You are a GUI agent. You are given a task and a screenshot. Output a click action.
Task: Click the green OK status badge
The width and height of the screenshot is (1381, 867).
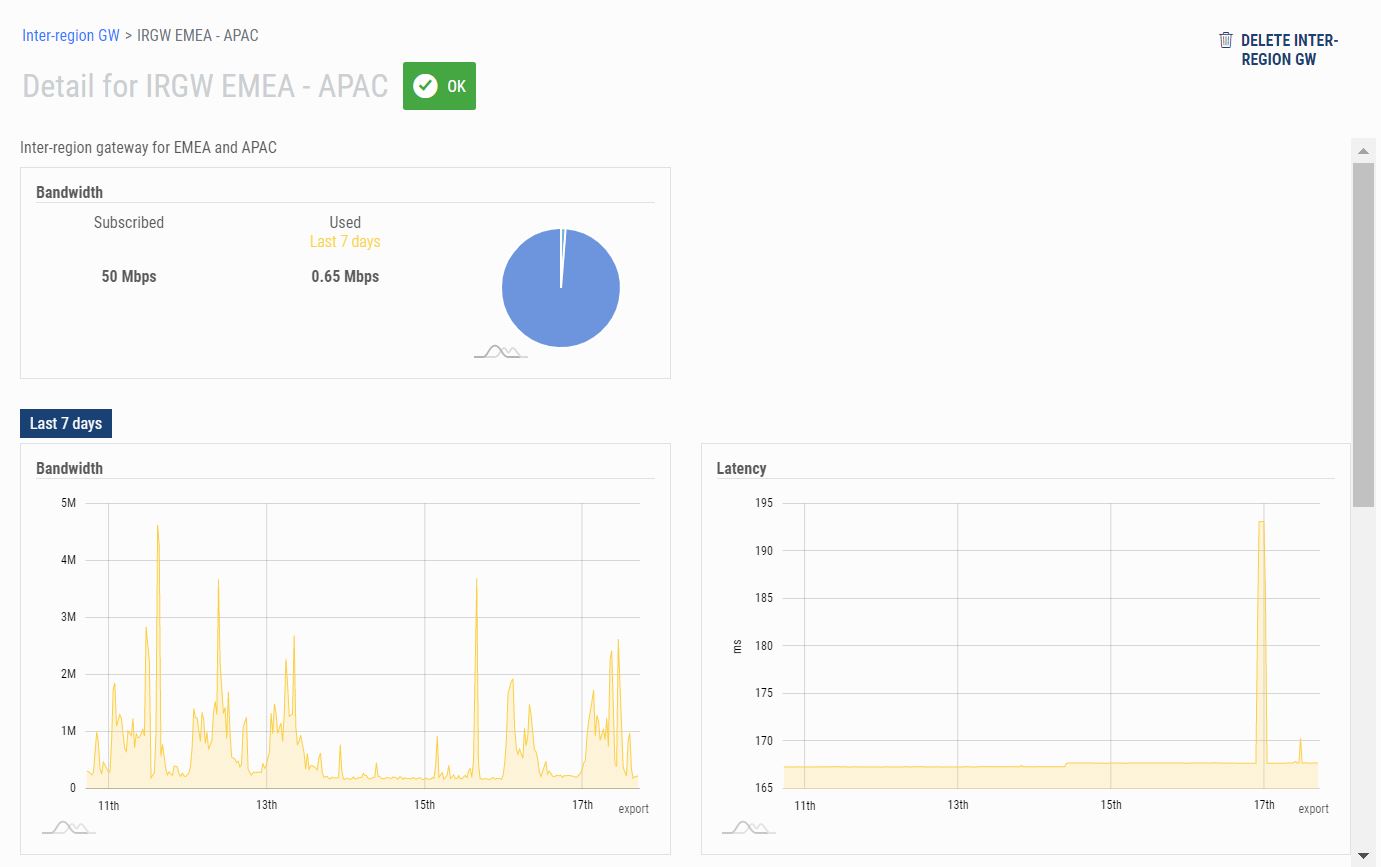pos(439,86)
